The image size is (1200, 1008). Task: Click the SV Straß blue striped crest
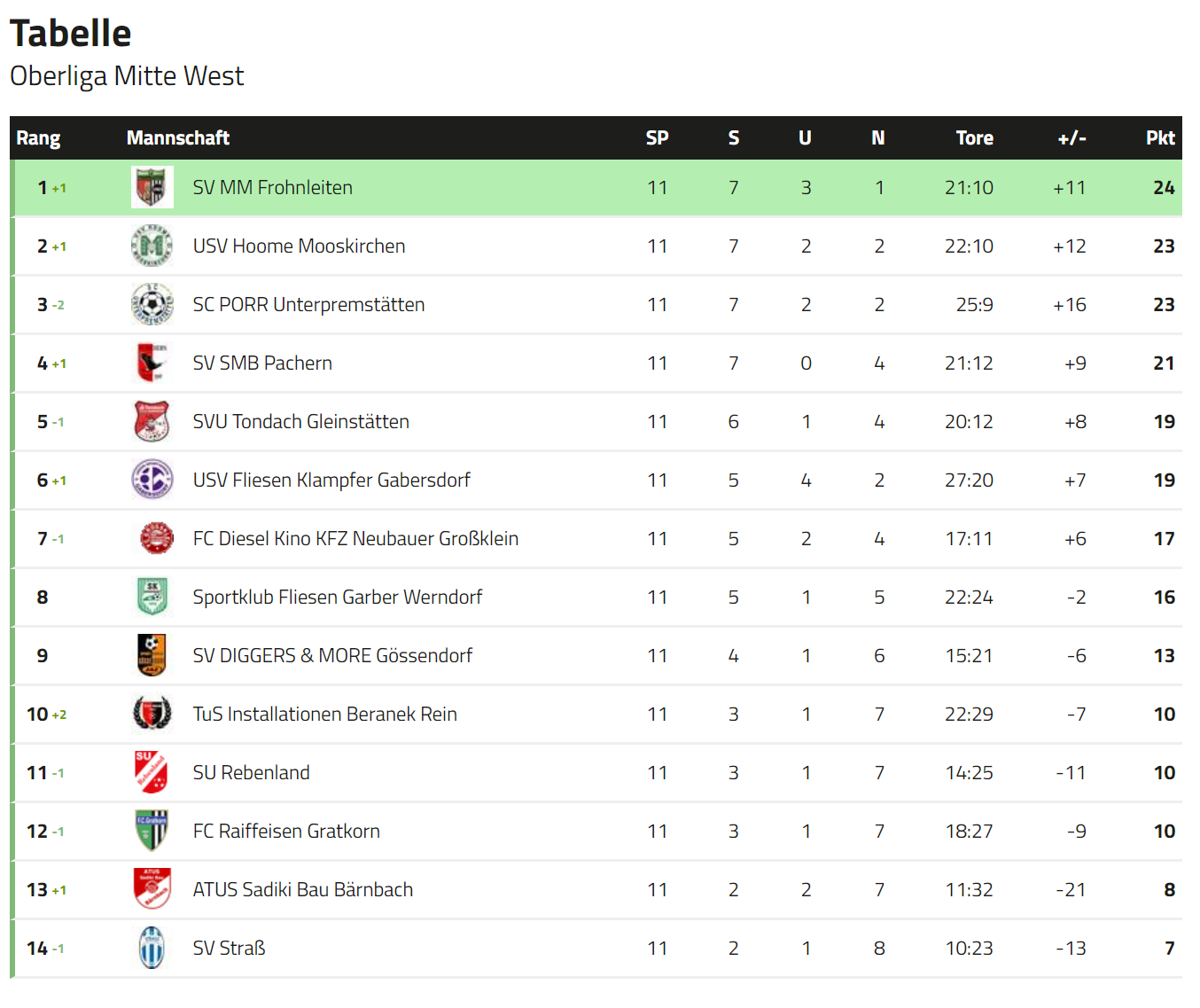coord(152,948)
